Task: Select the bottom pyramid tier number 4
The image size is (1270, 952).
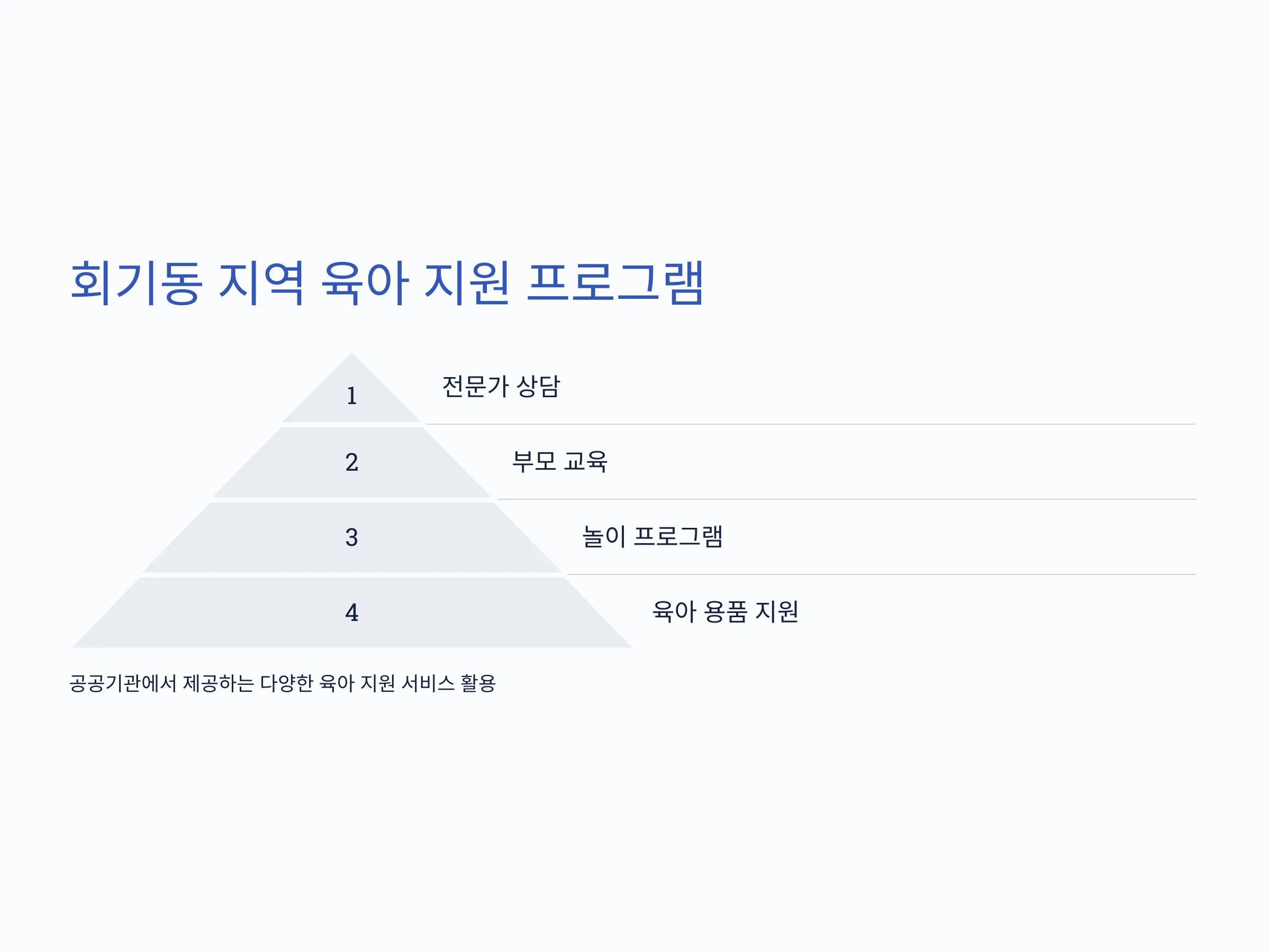Action: pyautogui.click(x=351, y=613)
